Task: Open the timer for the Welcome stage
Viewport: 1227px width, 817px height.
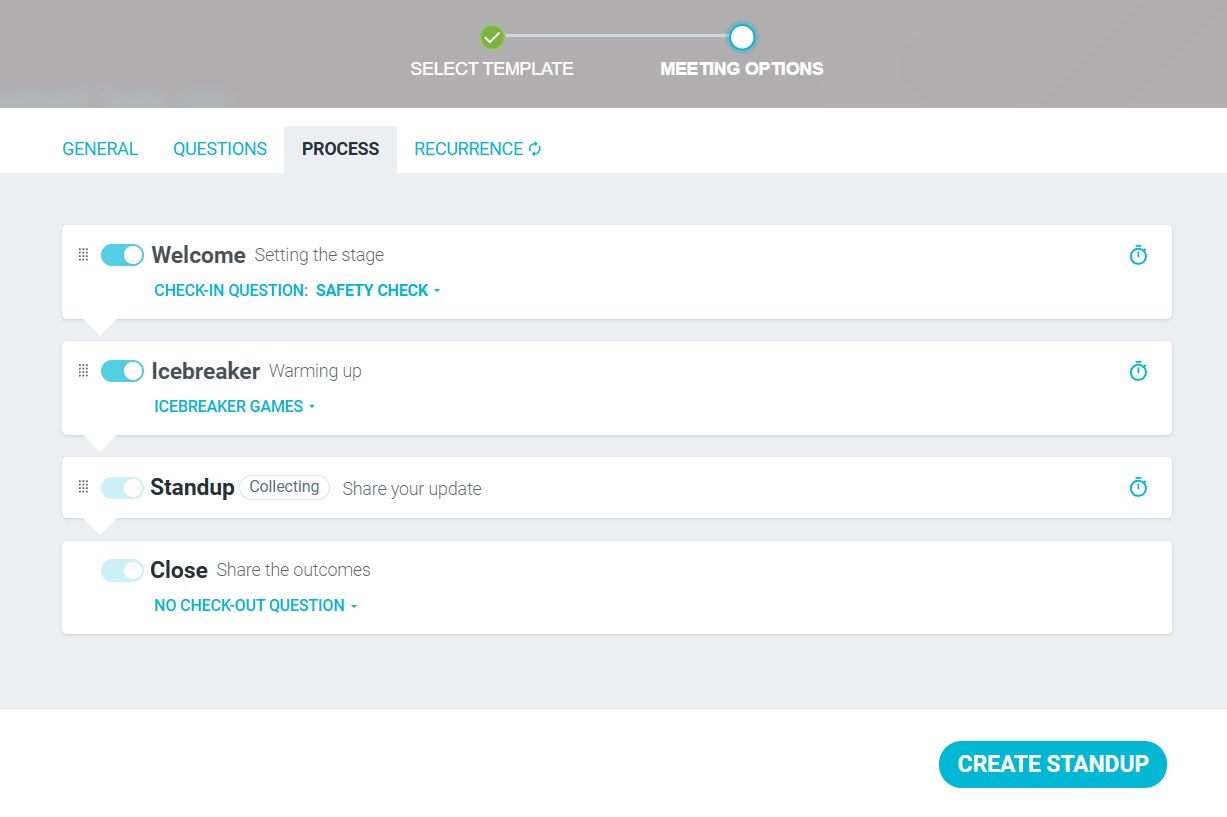Action: (1138, 255)
